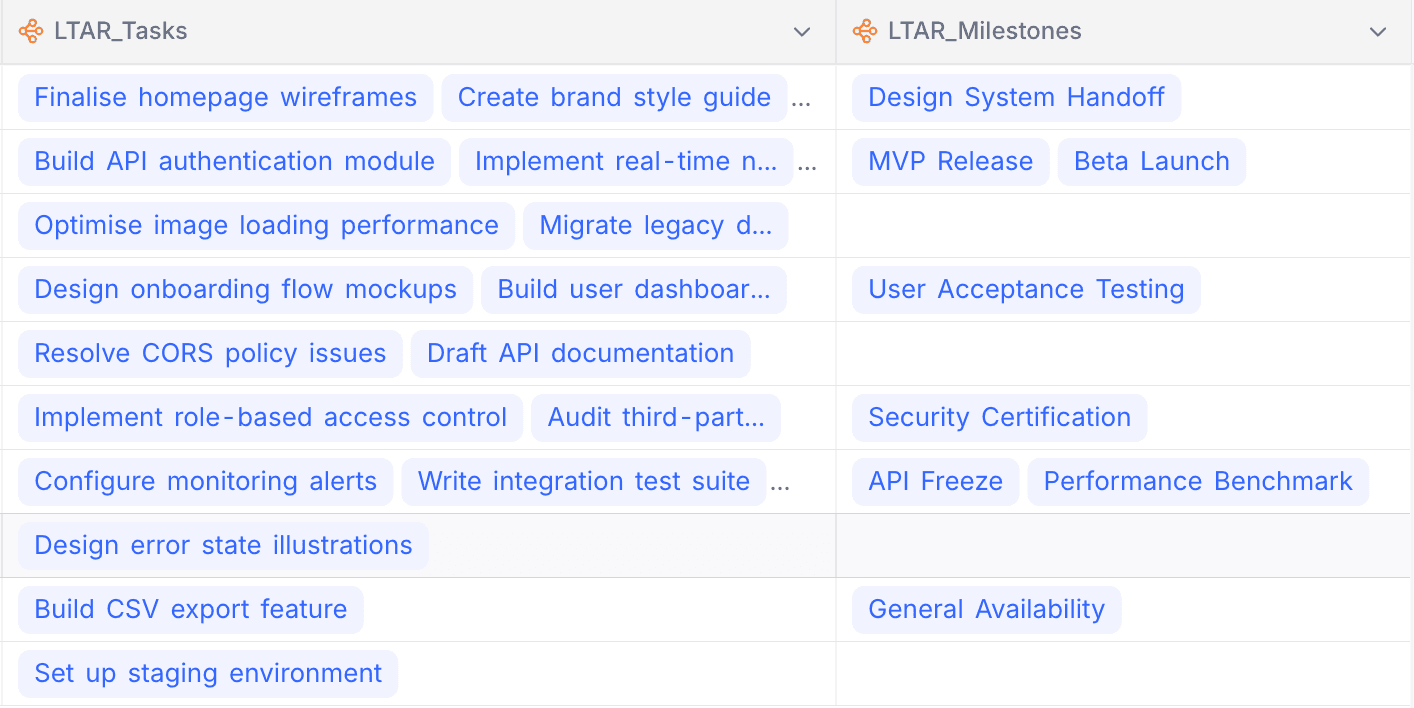Click the 'Beta Launch' milestone chip

point(1151,162)
